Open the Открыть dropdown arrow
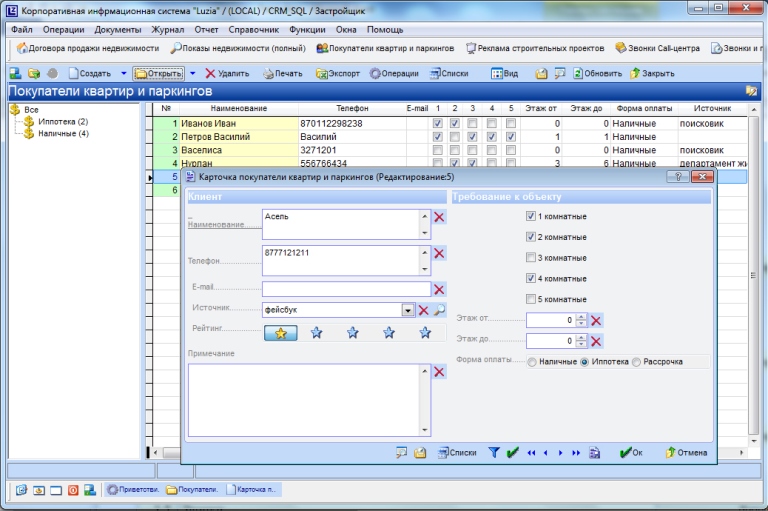This screenshot has width=768, height=511. pyautogui.click(x=192, y=73)
